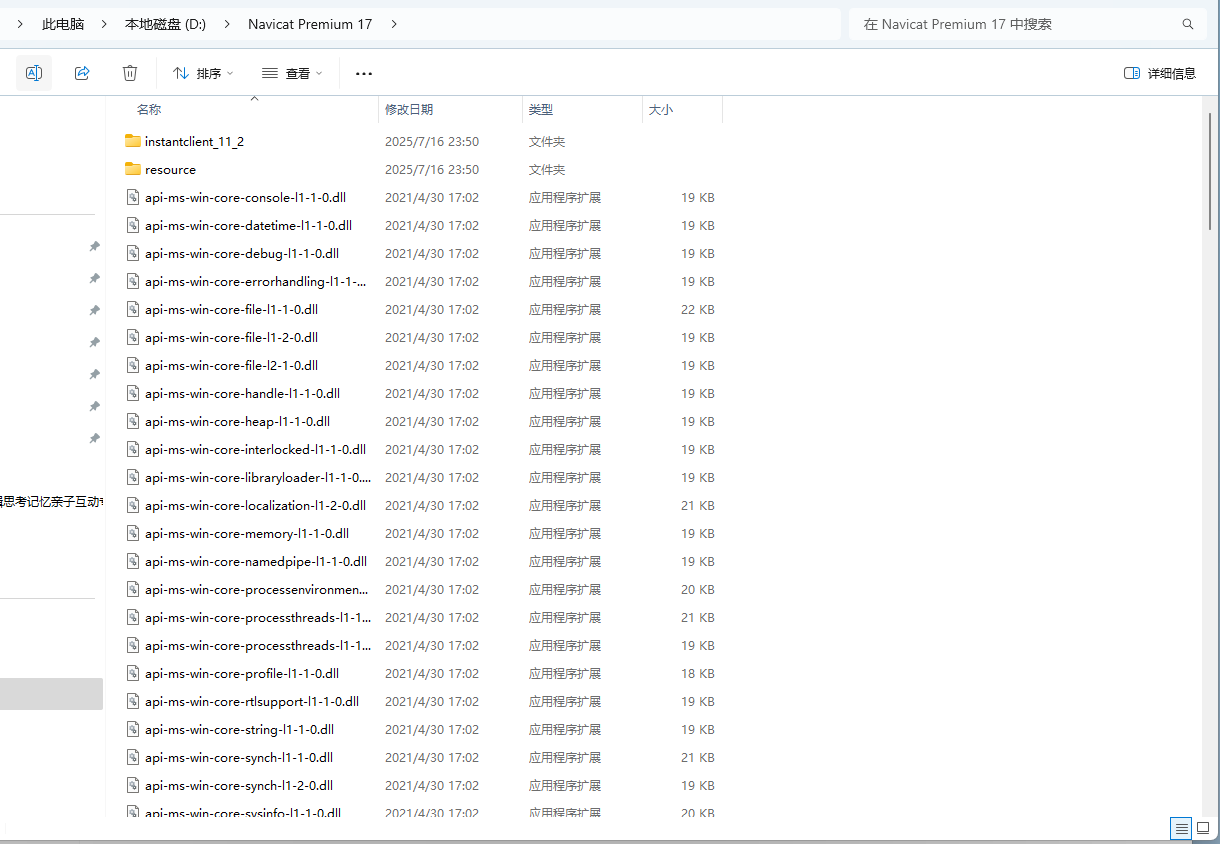The height and width of the screenshot is (844, 1220).
Task: Click the highlighted item in navigation pane
Action: pyautogui.click(x=51, y=694)
